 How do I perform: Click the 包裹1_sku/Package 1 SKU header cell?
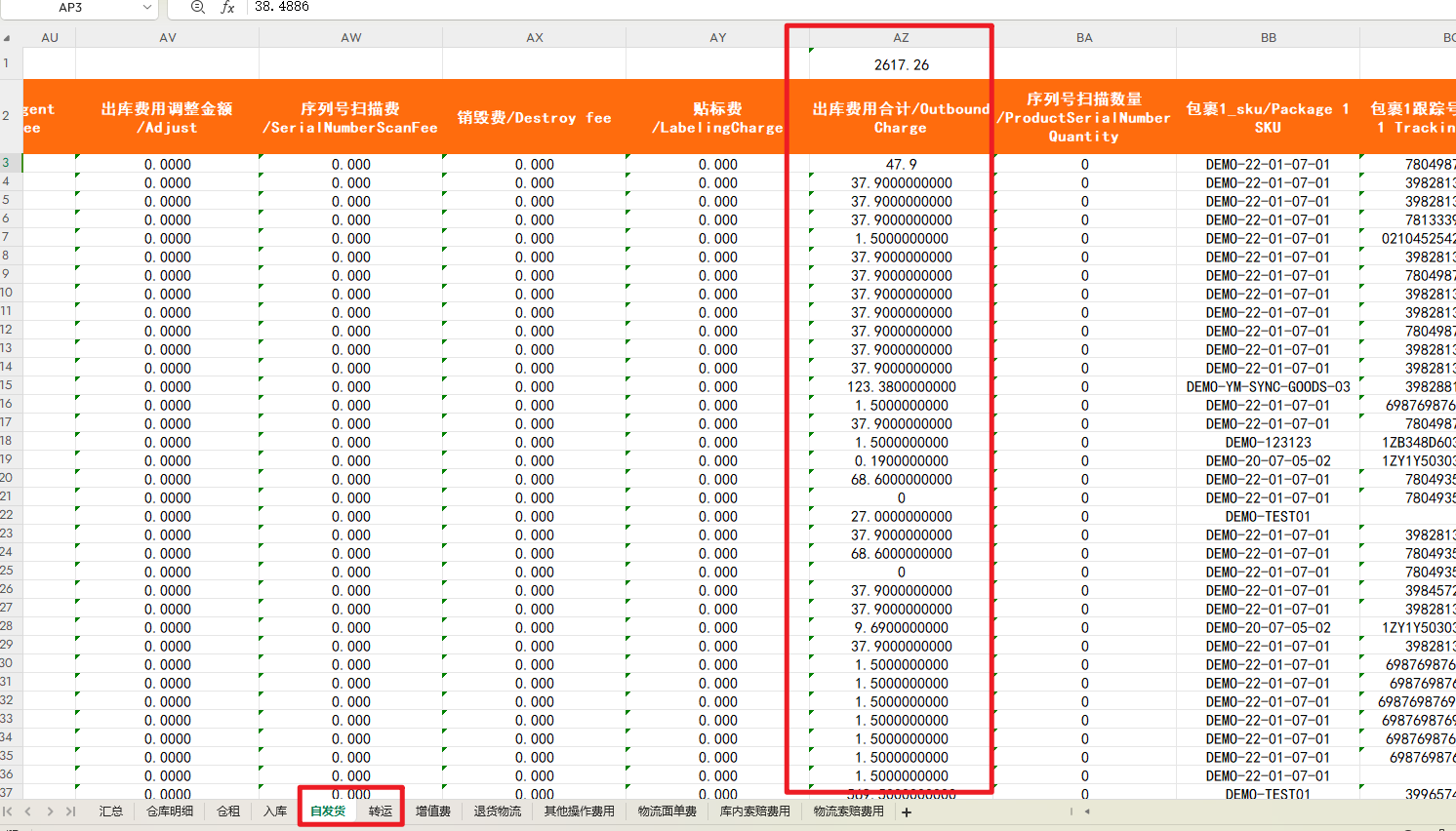pyautogui.click(x=1269, y=117)
